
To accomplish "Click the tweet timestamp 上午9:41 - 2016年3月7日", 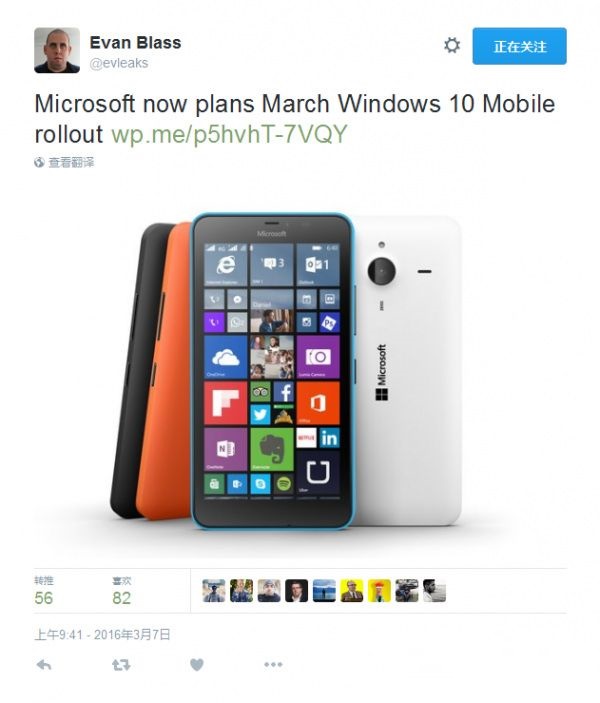I will coord(103,635).
